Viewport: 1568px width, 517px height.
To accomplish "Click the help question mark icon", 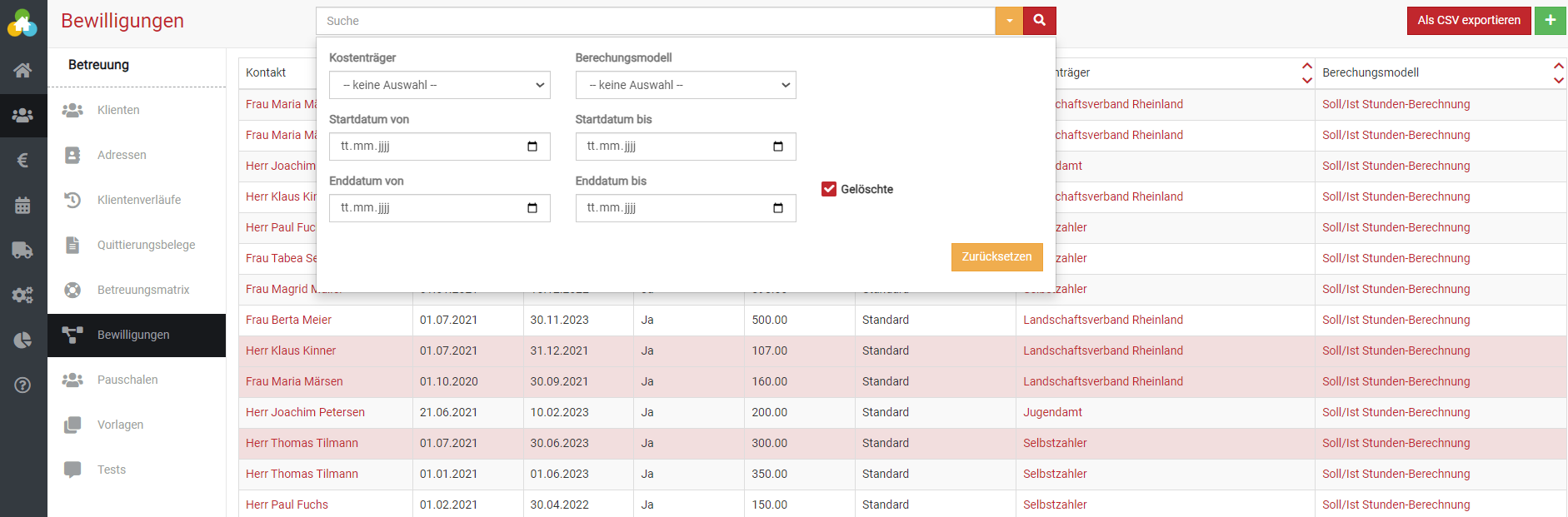I will pos(22,385).
